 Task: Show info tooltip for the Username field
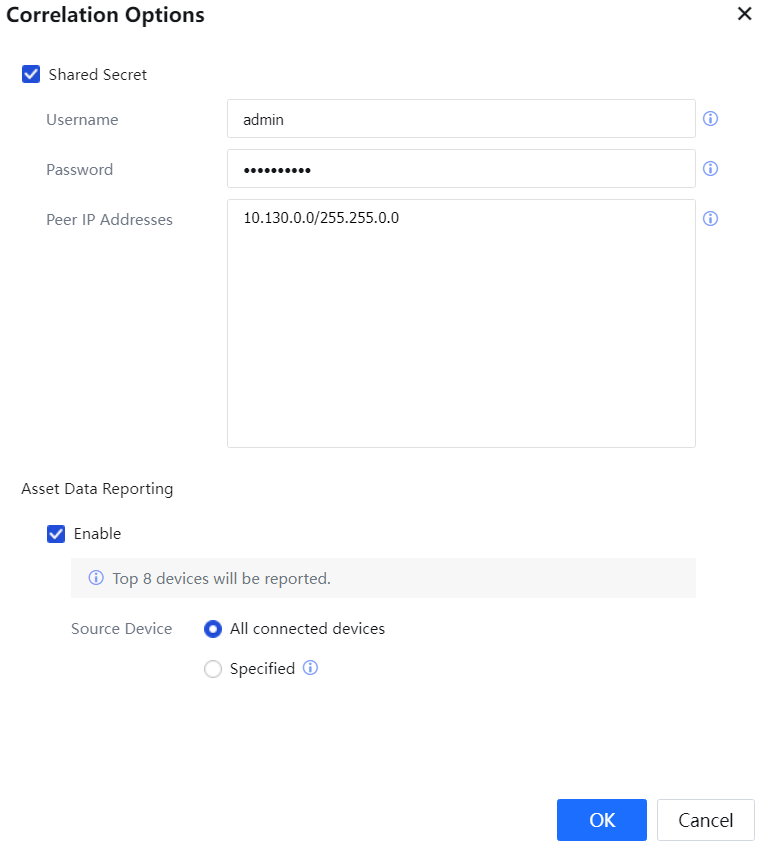pos(711,119)
